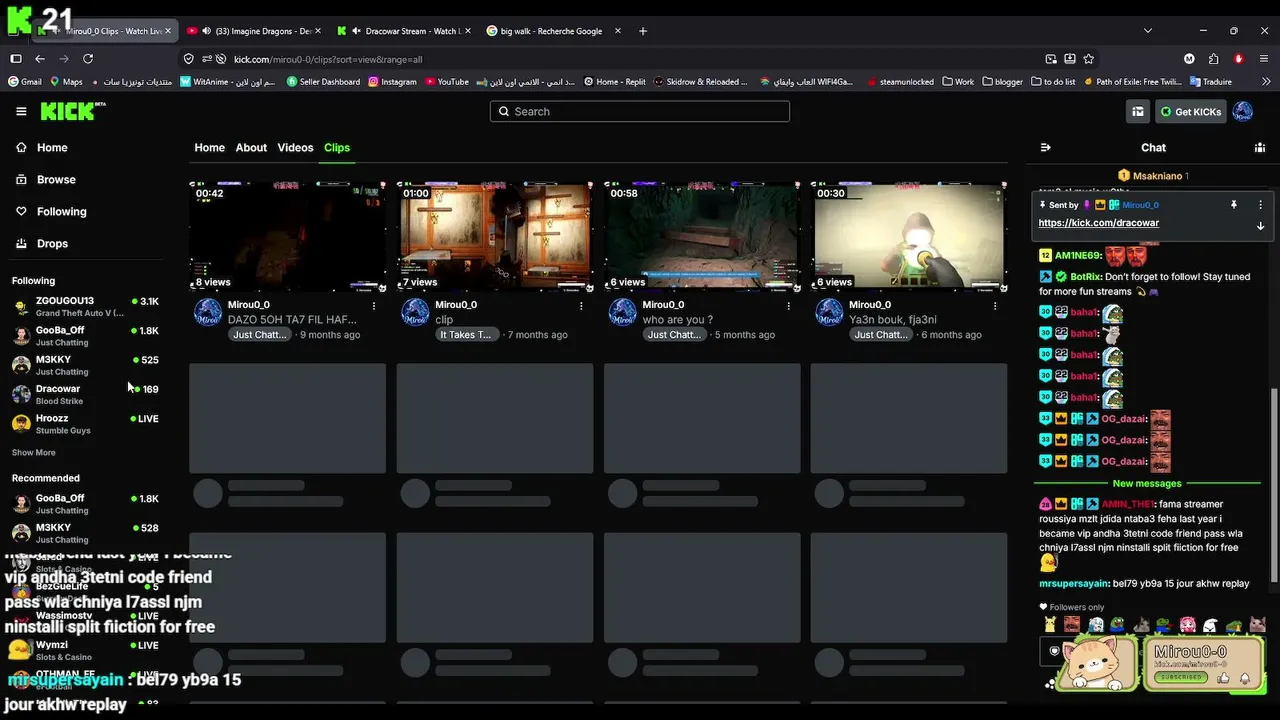This screenshot has width=1280, height=720.
Task: Open the Maps bookmark
Action: (x=65, y=82)
